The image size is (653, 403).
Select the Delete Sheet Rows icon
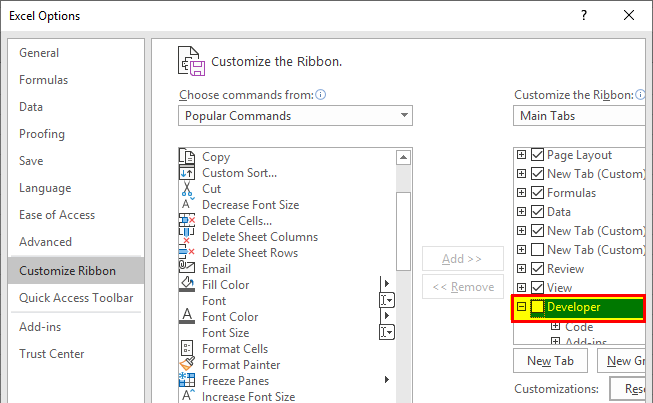pyautogui.click(x=187, y=252)
